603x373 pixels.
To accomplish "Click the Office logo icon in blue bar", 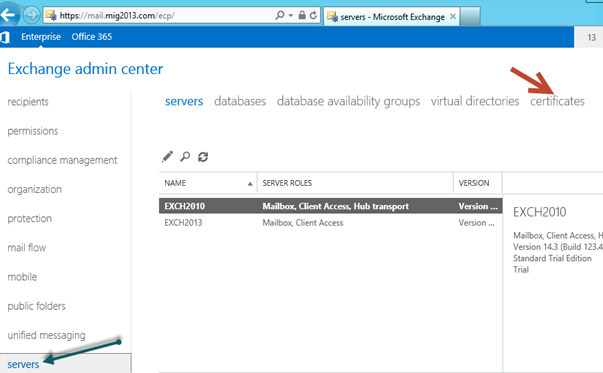I will tap(5, 37).
